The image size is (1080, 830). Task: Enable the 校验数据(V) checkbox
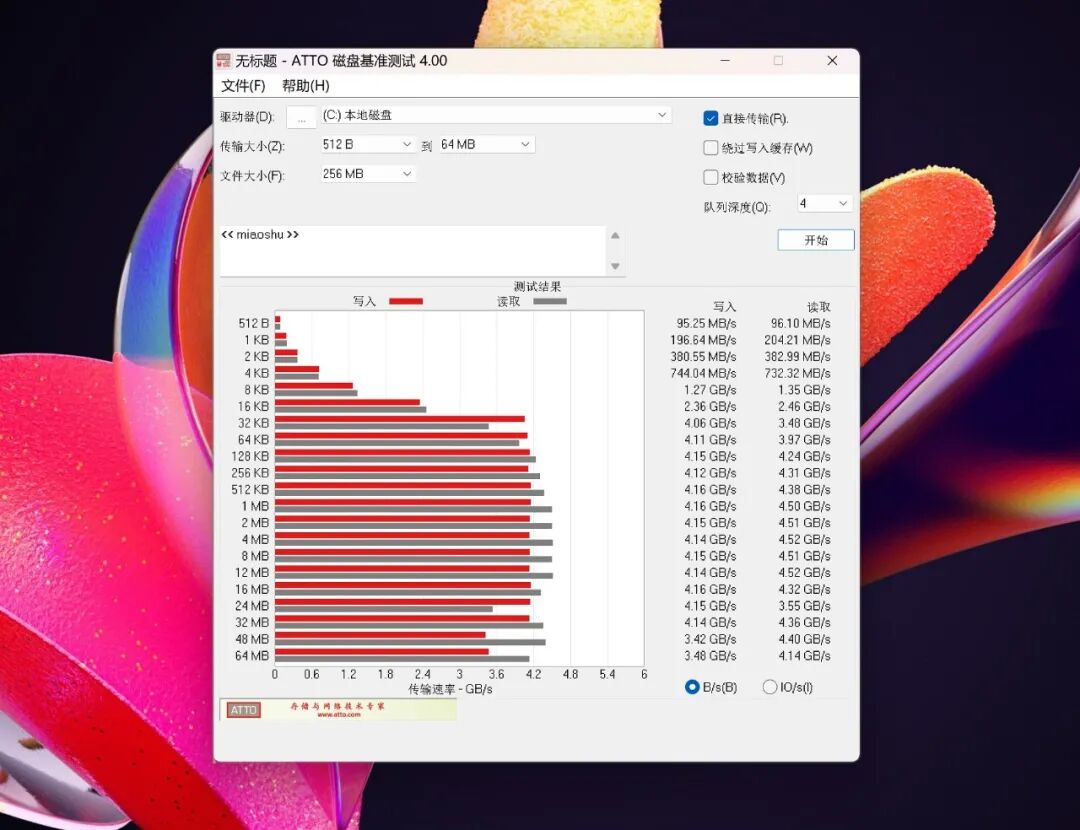coord(711,178)
